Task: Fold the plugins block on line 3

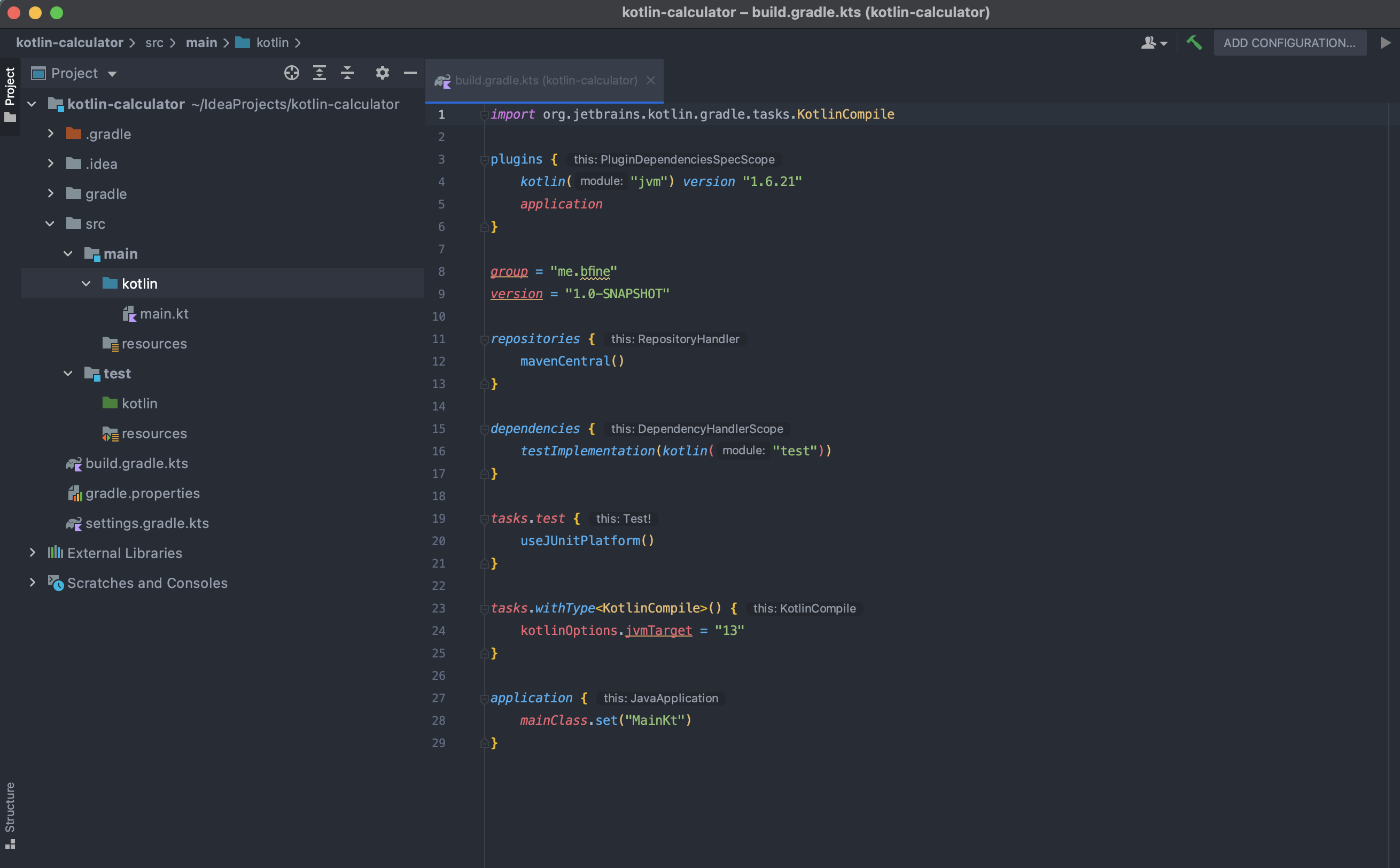Action: (x=484, y=160)
